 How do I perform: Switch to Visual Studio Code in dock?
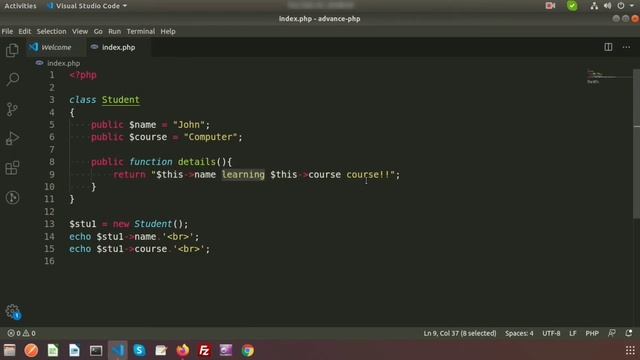118,350
